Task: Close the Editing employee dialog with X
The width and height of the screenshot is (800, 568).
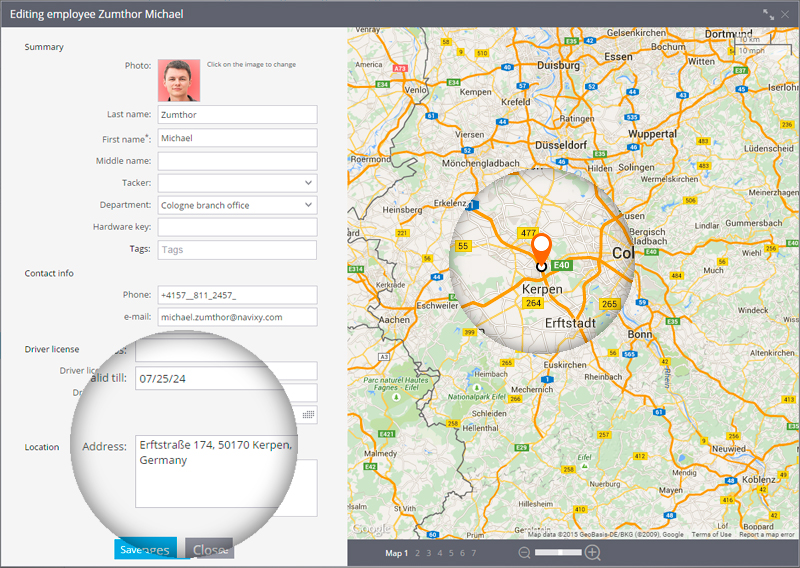Action: click(x=785, y=14)
